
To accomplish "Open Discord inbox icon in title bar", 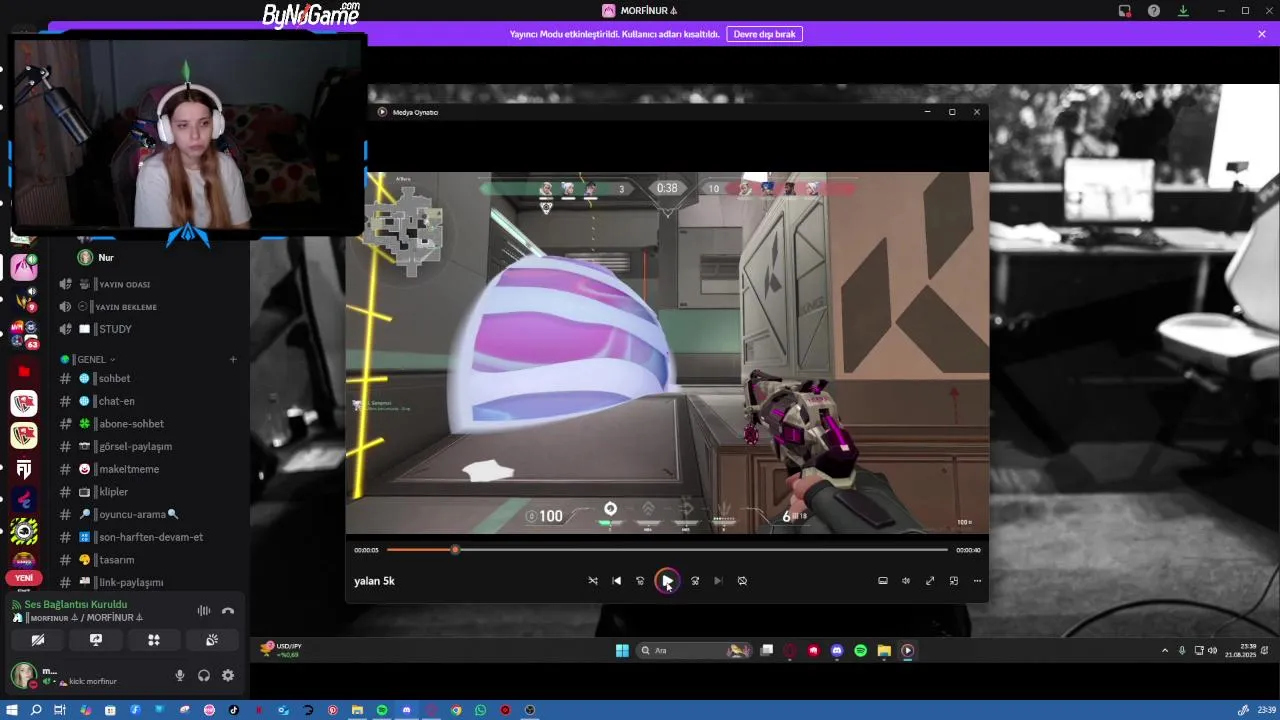I will pos(1125,11).
